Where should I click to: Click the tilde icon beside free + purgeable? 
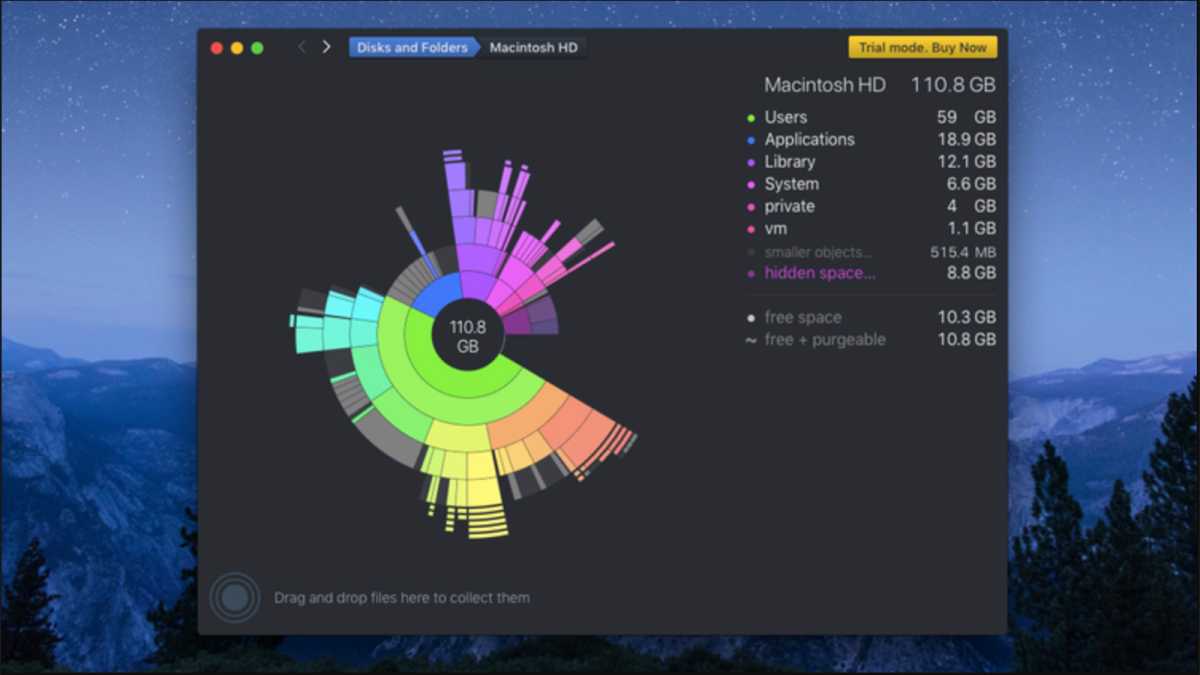click(752, 339)
